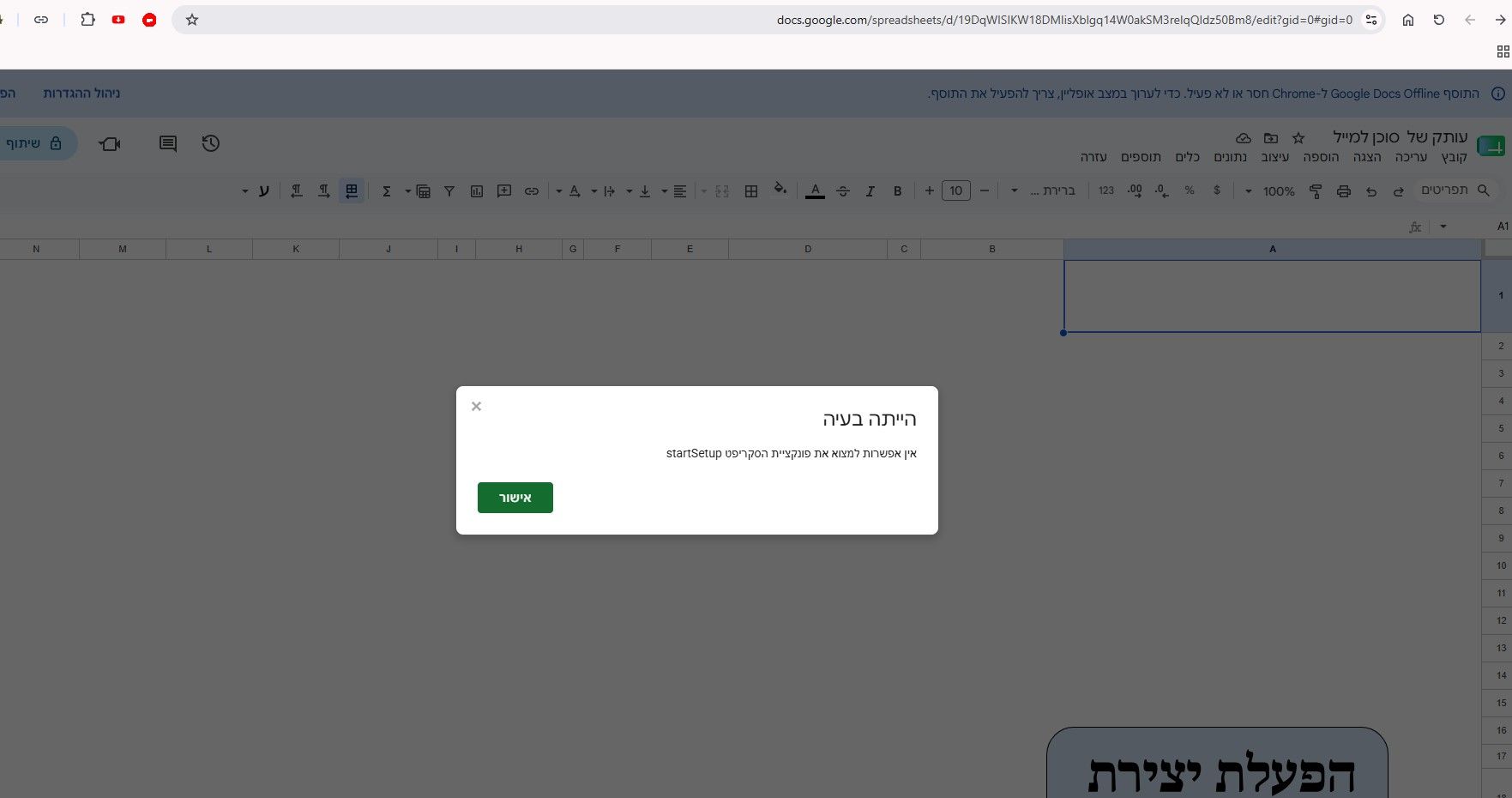Image resolution: width=1512 pixels, height=798 pixels.
Task: Close the error dialog with X
Action: (x=476, y=407)
